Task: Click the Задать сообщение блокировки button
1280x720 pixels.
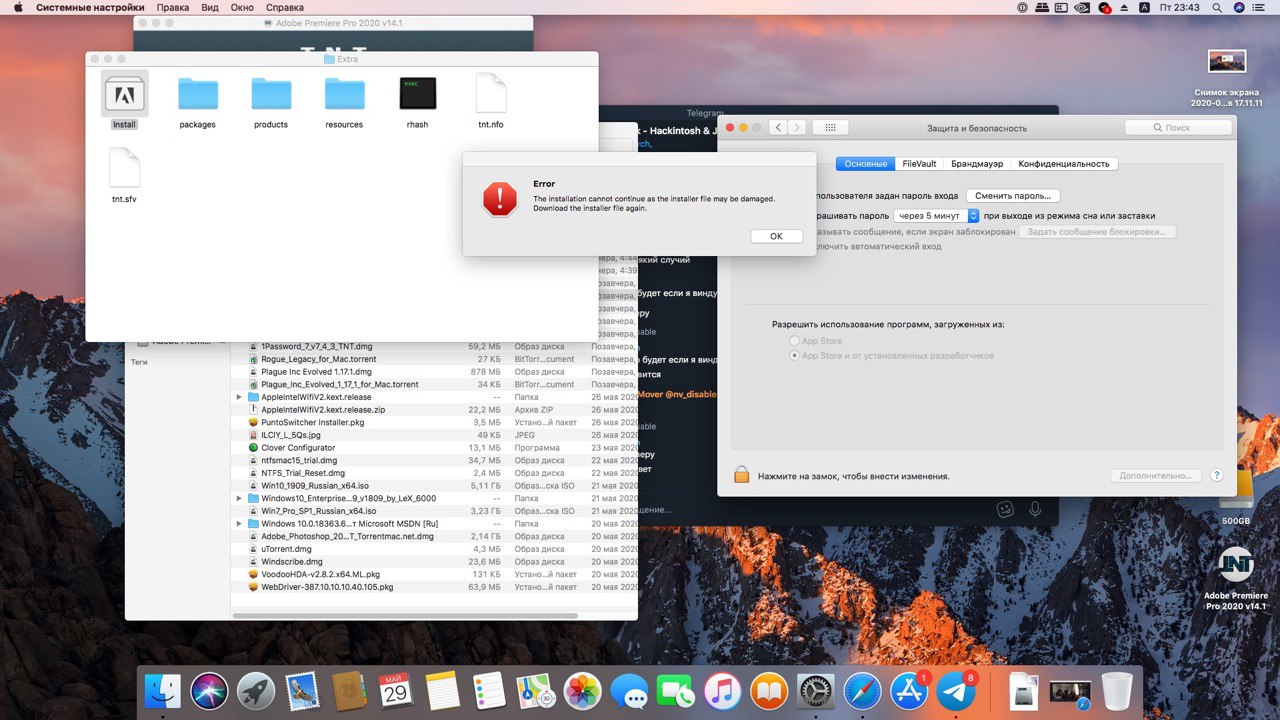Action: [x=1098, y=232]
